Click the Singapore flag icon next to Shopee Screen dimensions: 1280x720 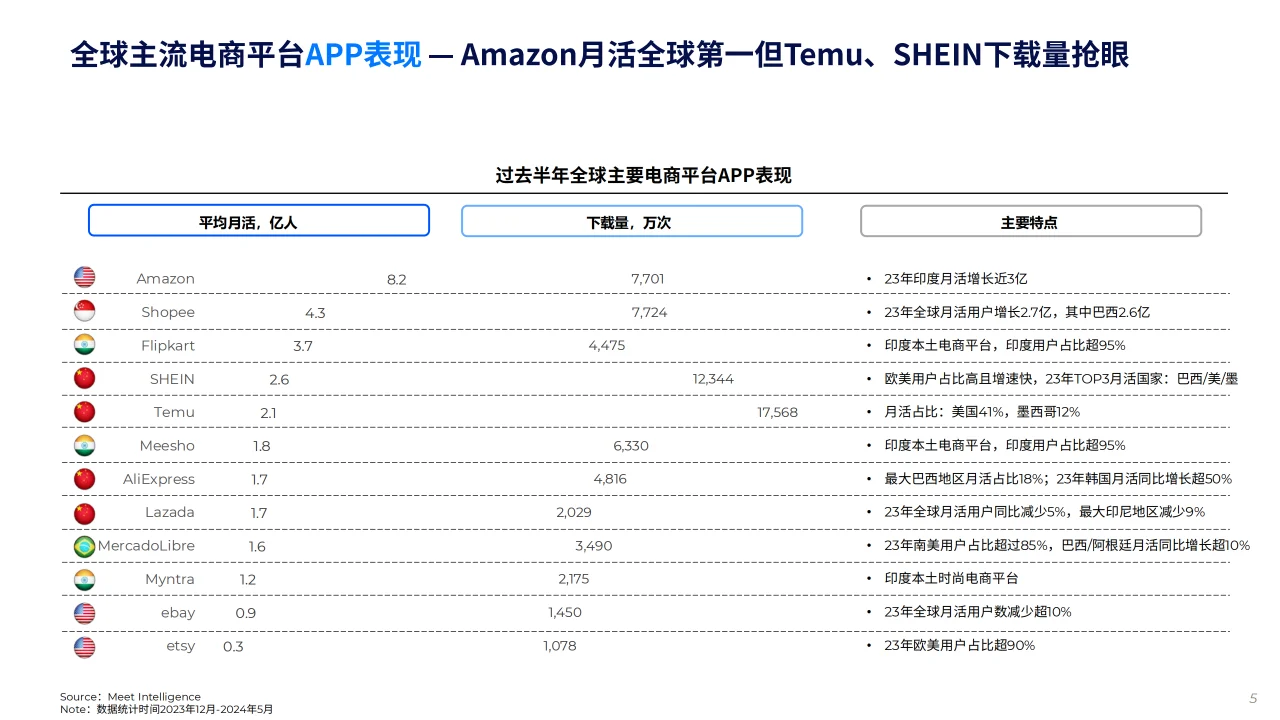(x=85, y=311)
